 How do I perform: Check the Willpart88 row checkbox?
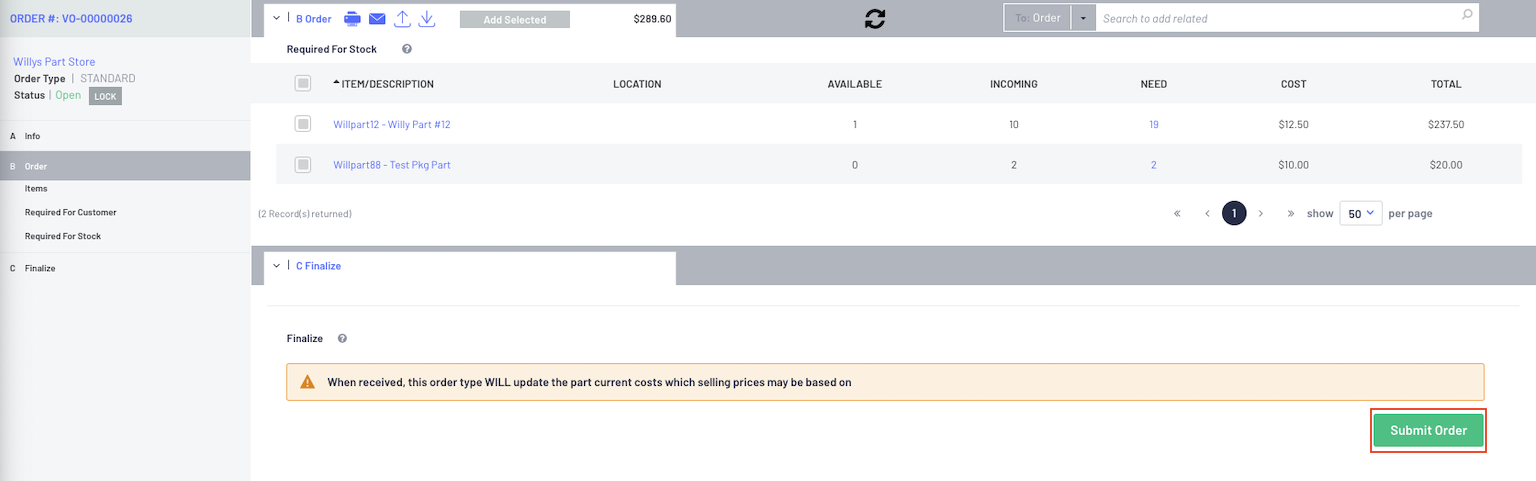coord(302,164)
